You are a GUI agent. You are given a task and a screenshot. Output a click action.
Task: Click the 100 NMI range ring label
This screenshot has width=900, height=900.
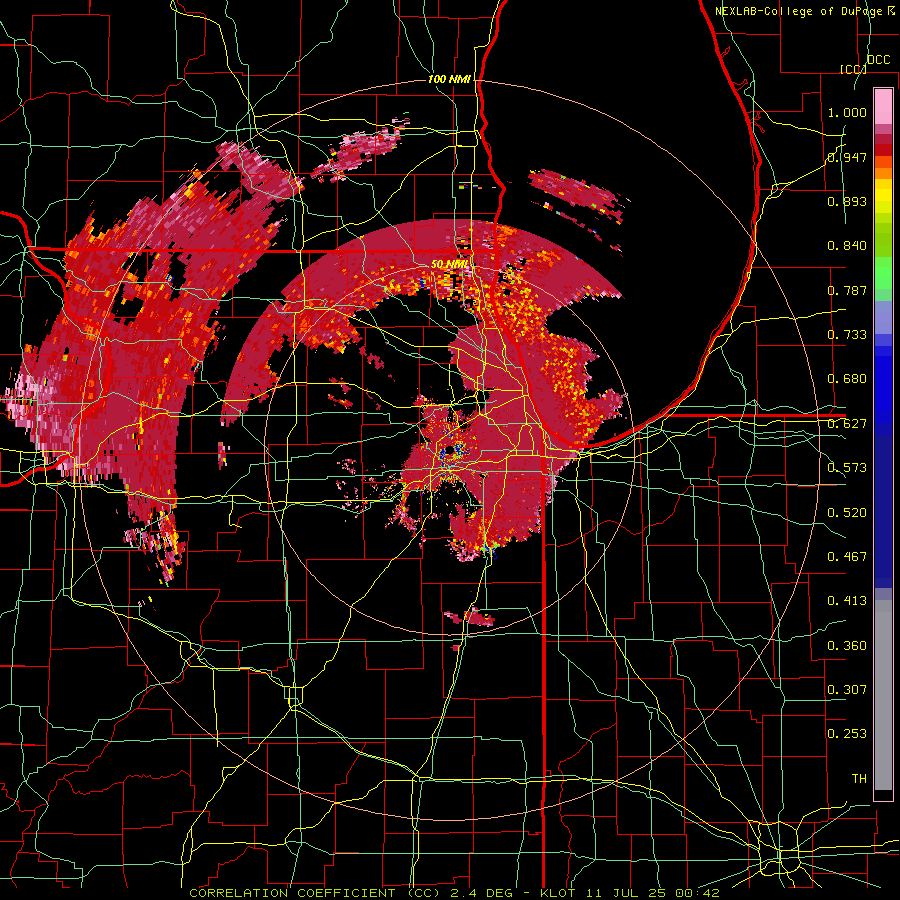click(x=449, y=79)
